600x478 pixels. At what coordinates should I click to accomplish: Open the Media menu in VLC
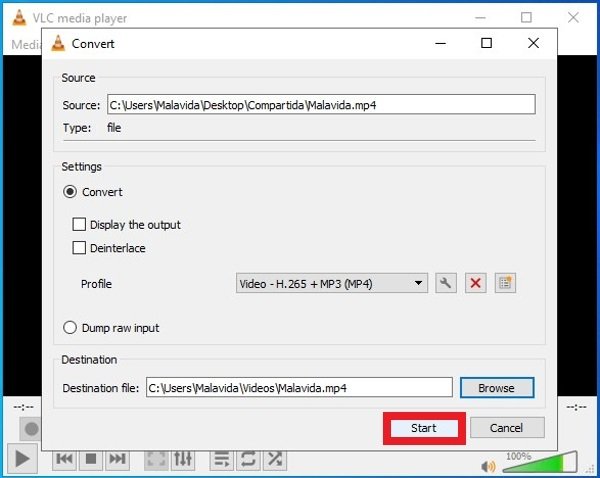point(25,45)
